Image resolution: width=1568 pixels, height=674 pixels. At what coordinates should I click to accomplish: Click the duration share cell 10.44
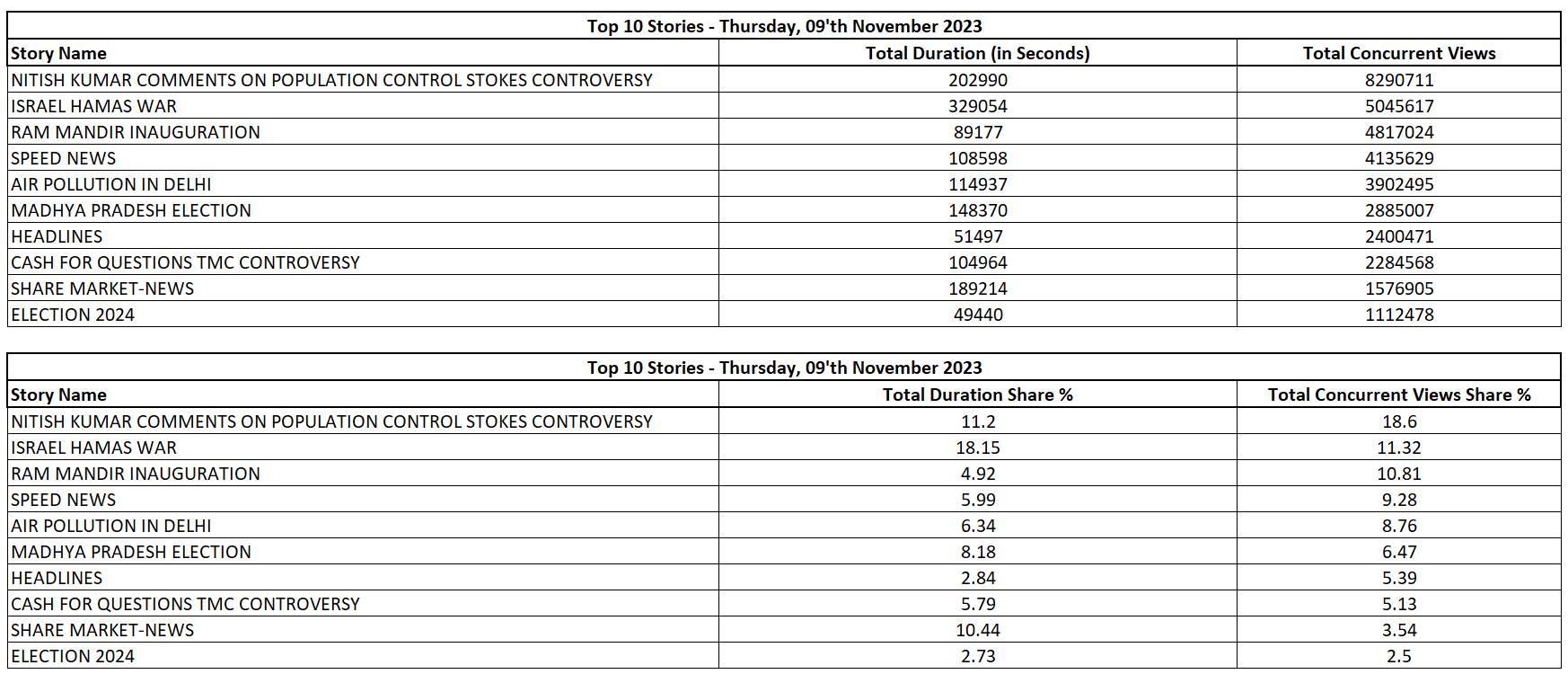point(977,630)
